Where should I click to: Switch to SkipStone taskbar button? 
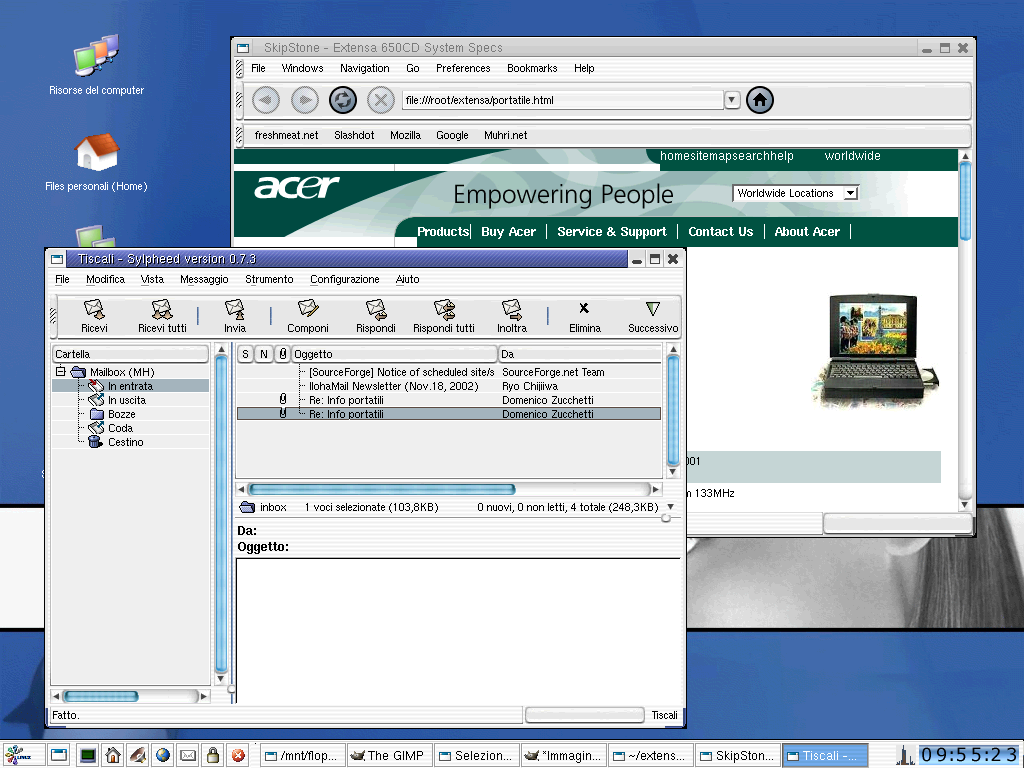[737, 756]
